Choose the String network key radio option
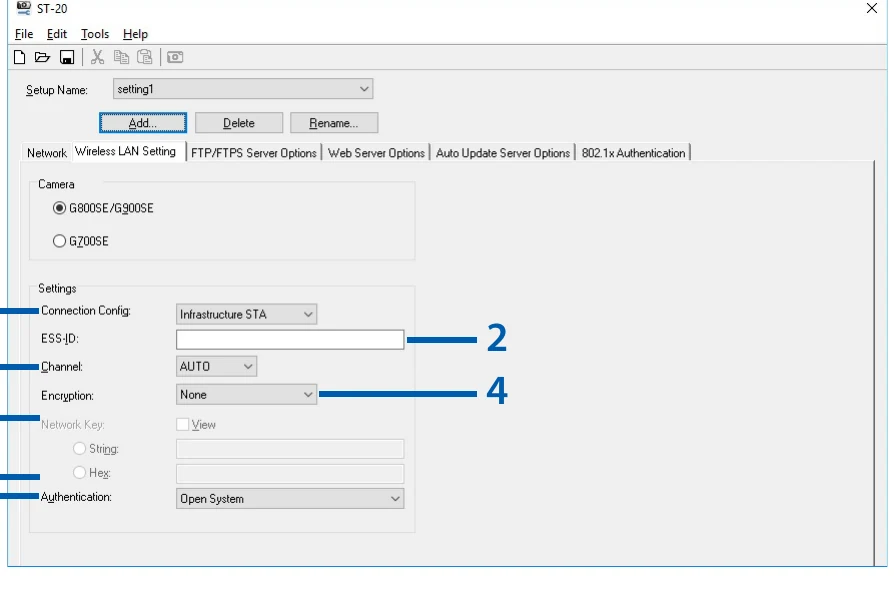This screenshot has width=894, height=597. [79, 449]
